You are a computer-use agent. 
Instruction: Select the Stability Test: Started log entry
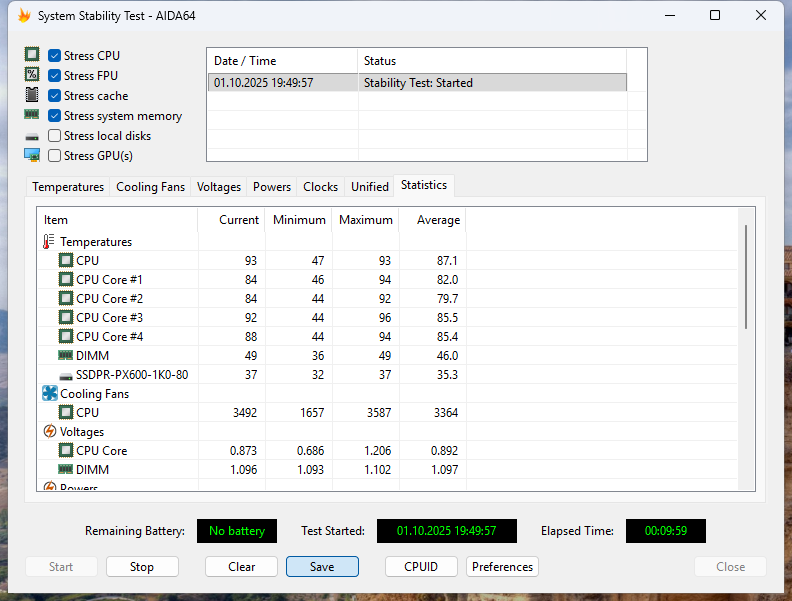pos(417,83)
